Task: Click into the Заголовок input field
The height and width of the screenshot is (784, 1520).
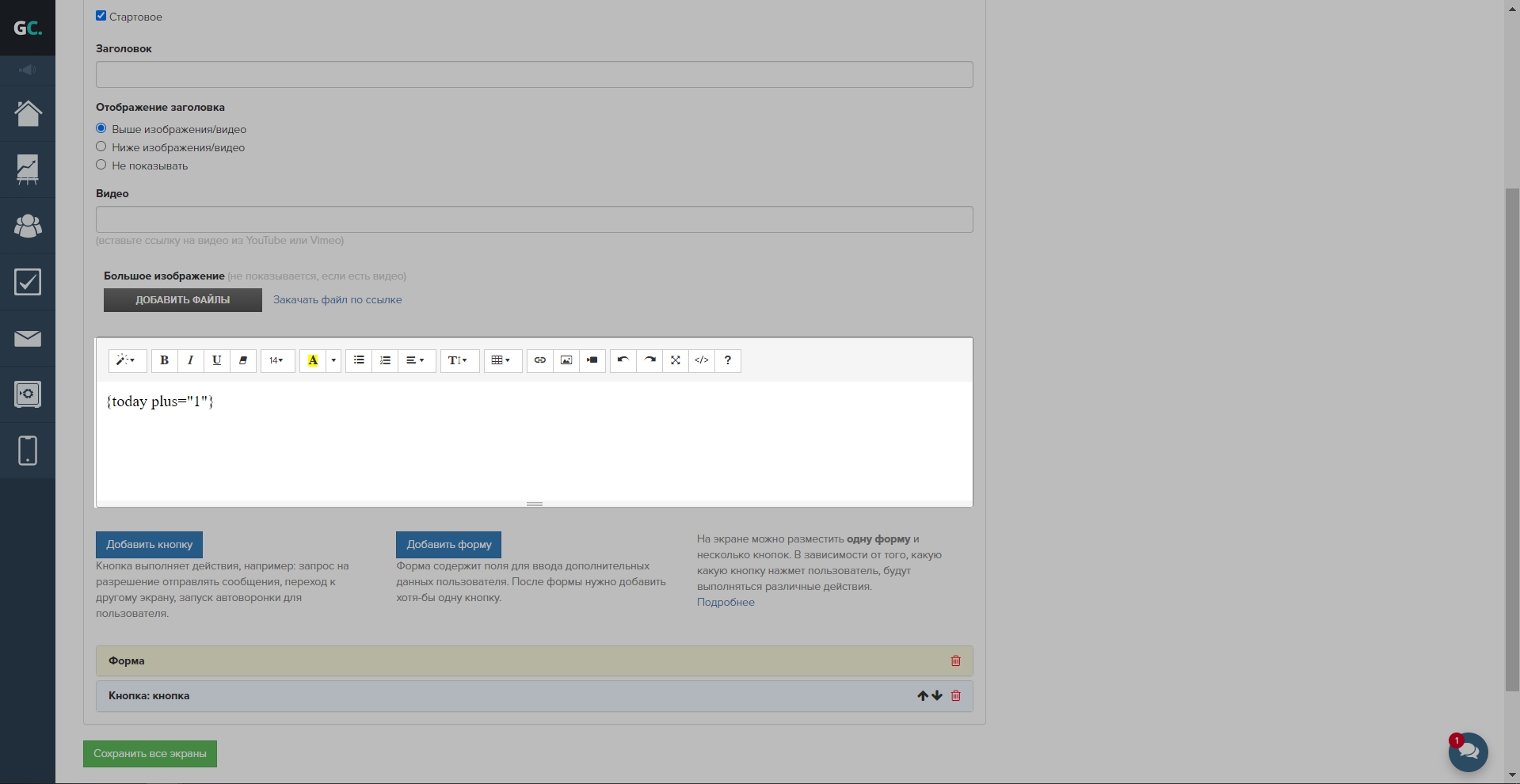Action: 534,74
